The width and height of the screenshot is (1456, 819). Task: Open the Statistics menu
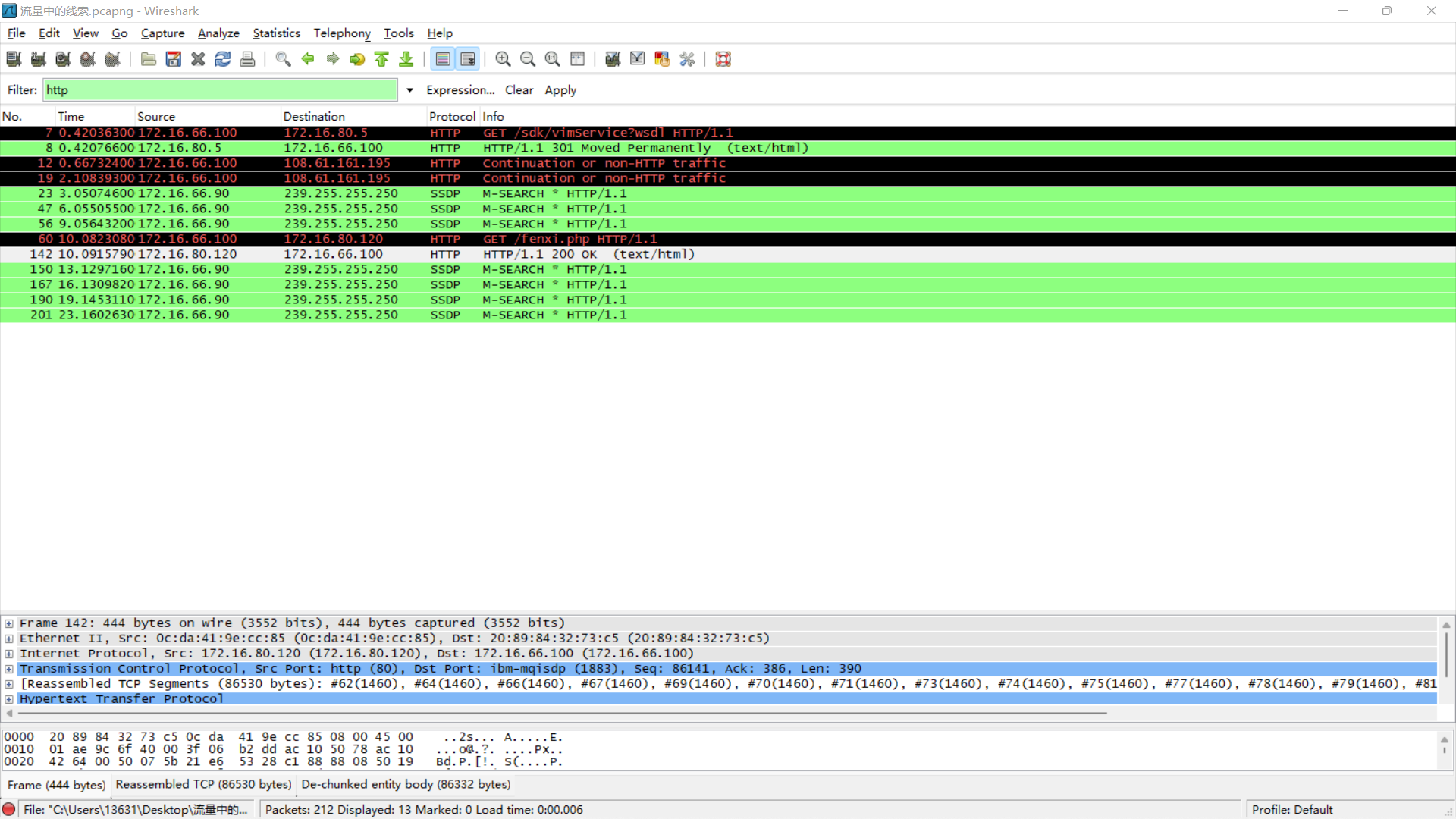pyautogui.click(x=276, y=33)
